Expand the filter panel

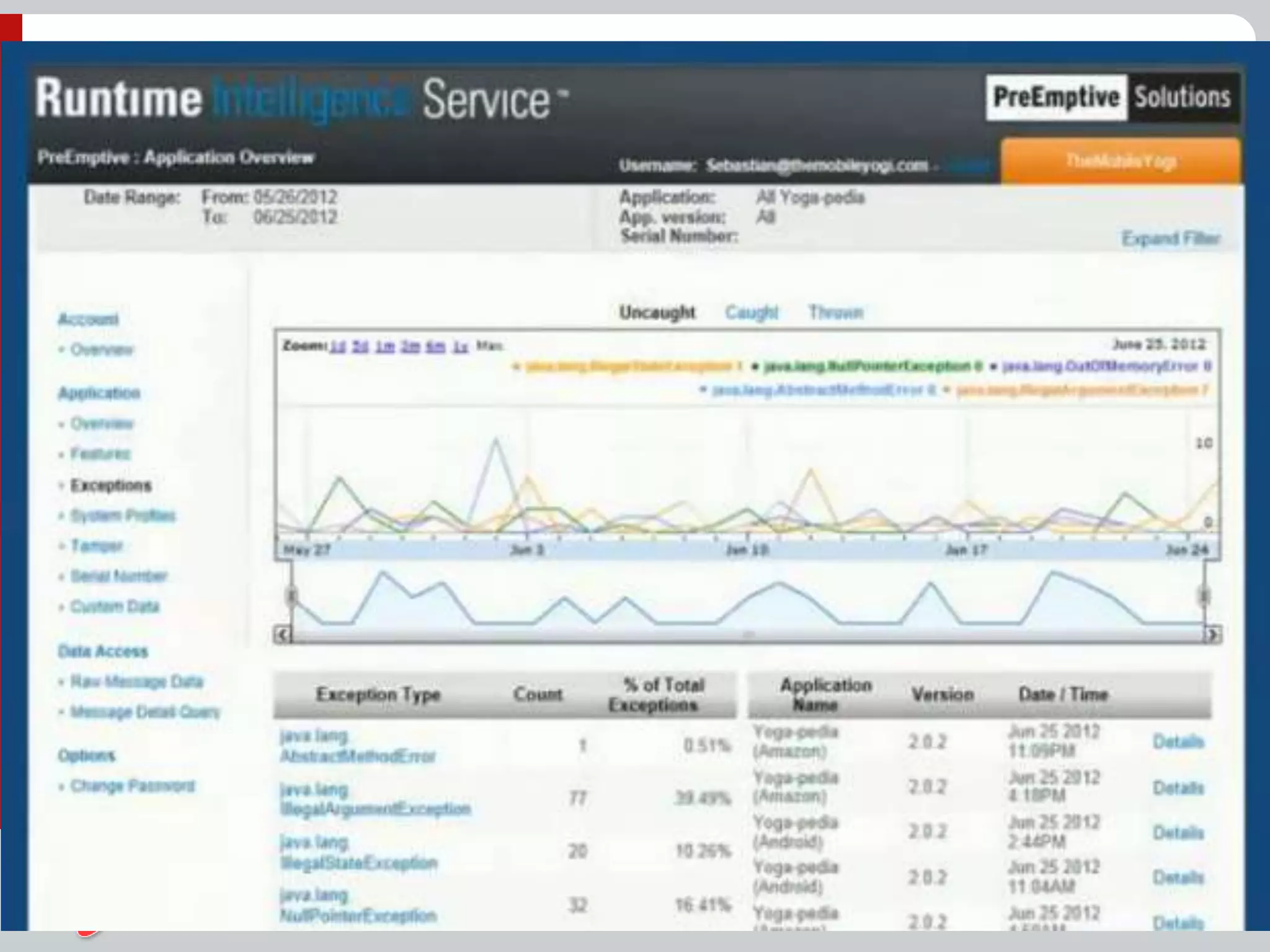[x=1170, y=239]
